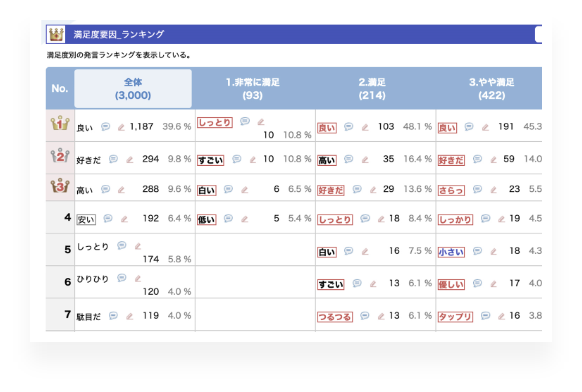
Task: Open comment bubble beside 小さい in やや満足 column
Action: [477, 251]
